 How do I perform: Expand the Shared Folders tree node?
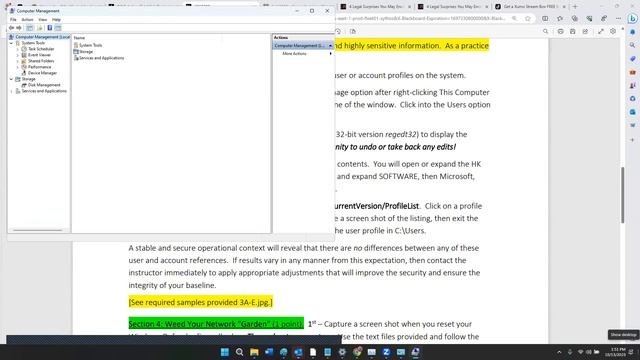(18, 61)
